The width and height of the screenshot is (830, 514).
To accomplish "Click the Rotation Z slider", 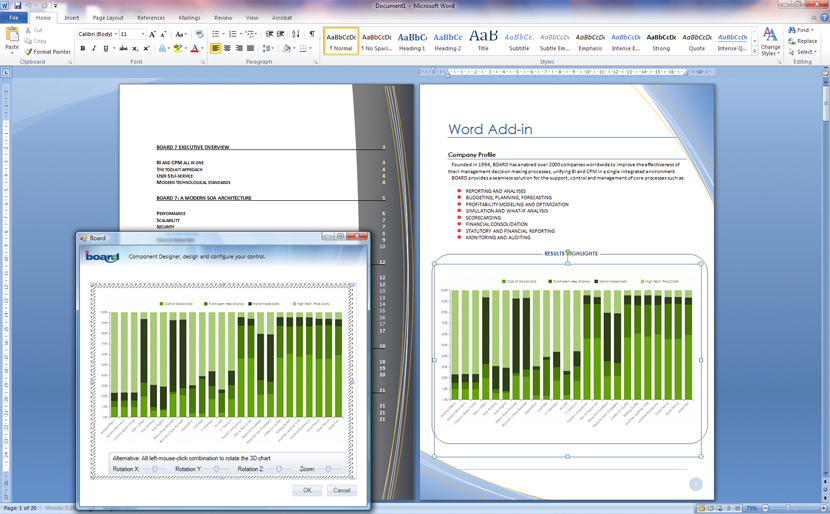I will click(278, 469).
